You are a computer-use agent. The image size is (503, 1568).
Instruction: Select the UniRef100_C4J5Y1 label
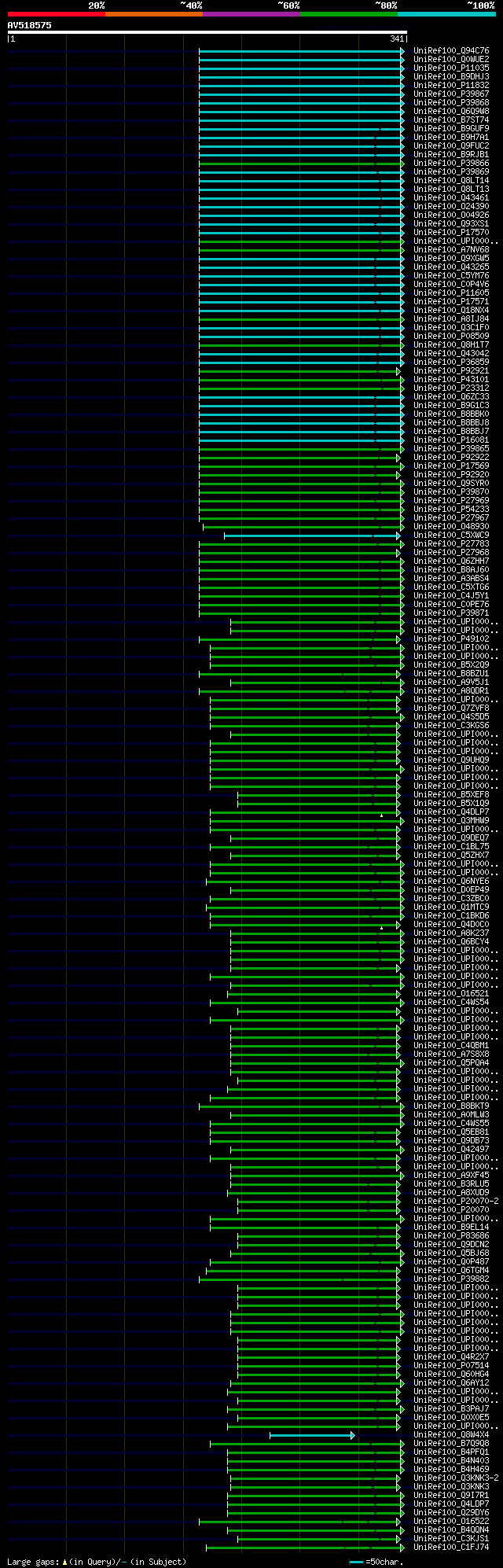pos(451,596)
